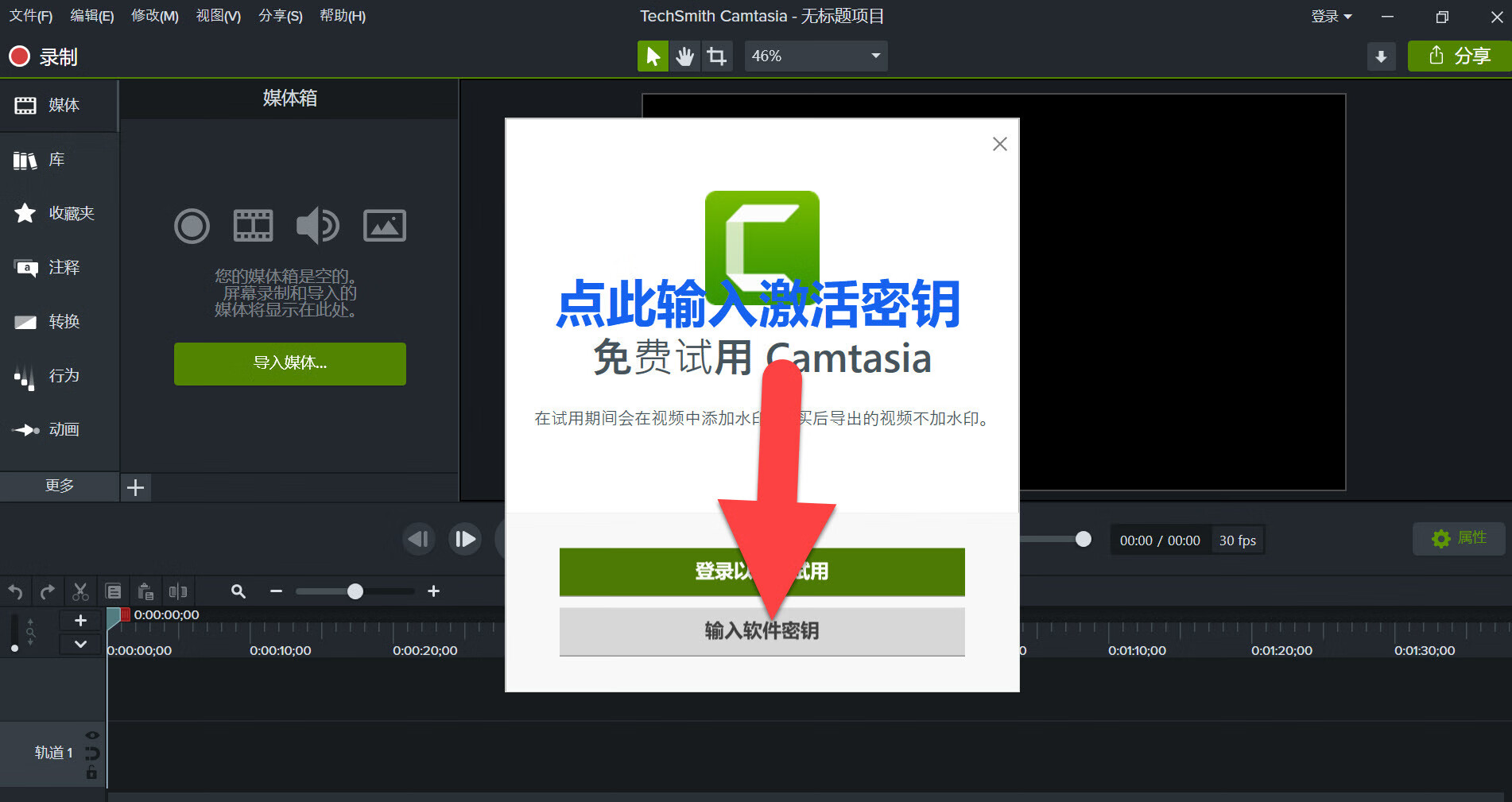
Task: Click the green 导入媒体... button
Action: pyautogui.click(x=289, y=363)
